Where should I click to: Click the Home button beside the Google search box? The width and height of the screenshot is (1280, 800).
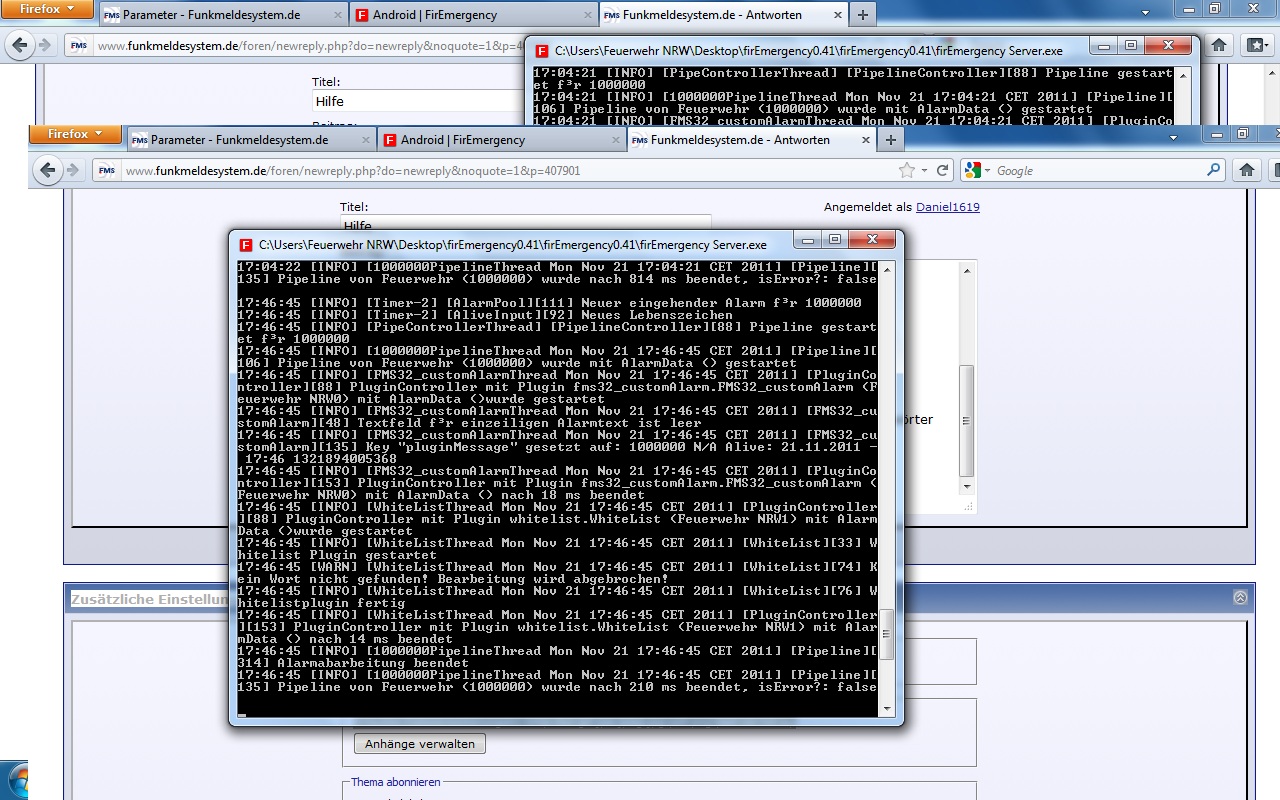click(x=1246, y=171)
